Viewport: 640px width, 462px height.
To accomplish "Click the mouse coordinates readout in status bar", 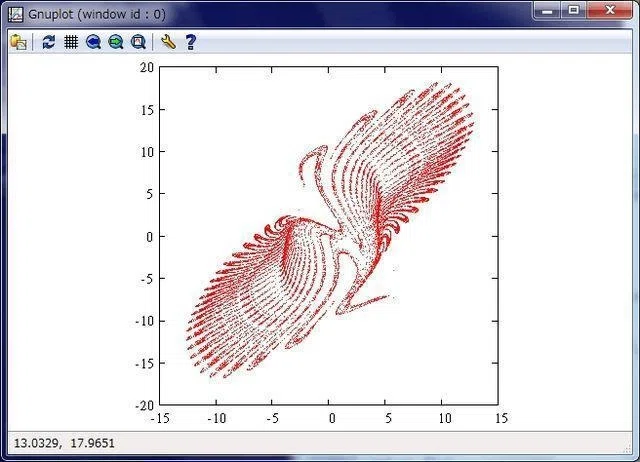I will click(64, 443).
